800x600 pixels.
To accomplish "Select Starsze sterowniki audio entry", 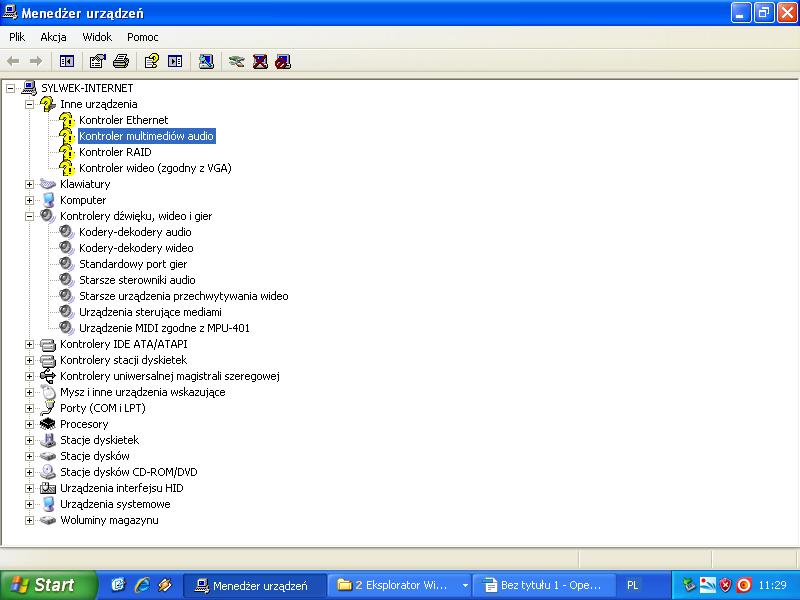I will coord(137,280).
